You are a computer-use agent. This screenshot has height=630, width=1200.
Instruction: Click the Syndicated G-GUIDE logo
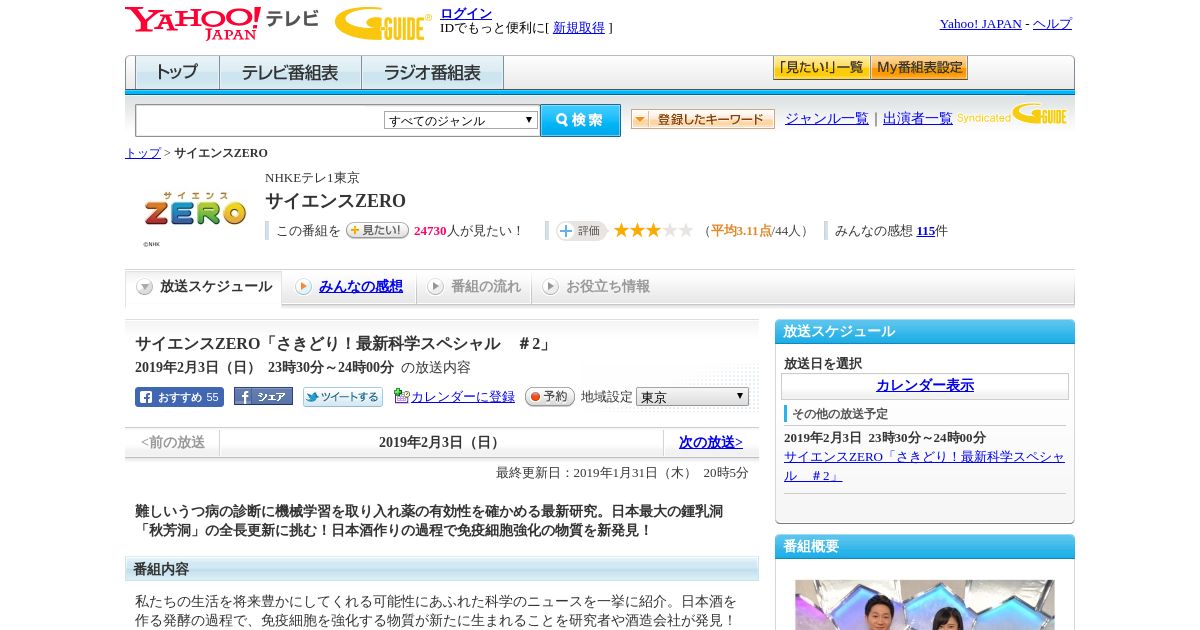tap(1011, 114)
